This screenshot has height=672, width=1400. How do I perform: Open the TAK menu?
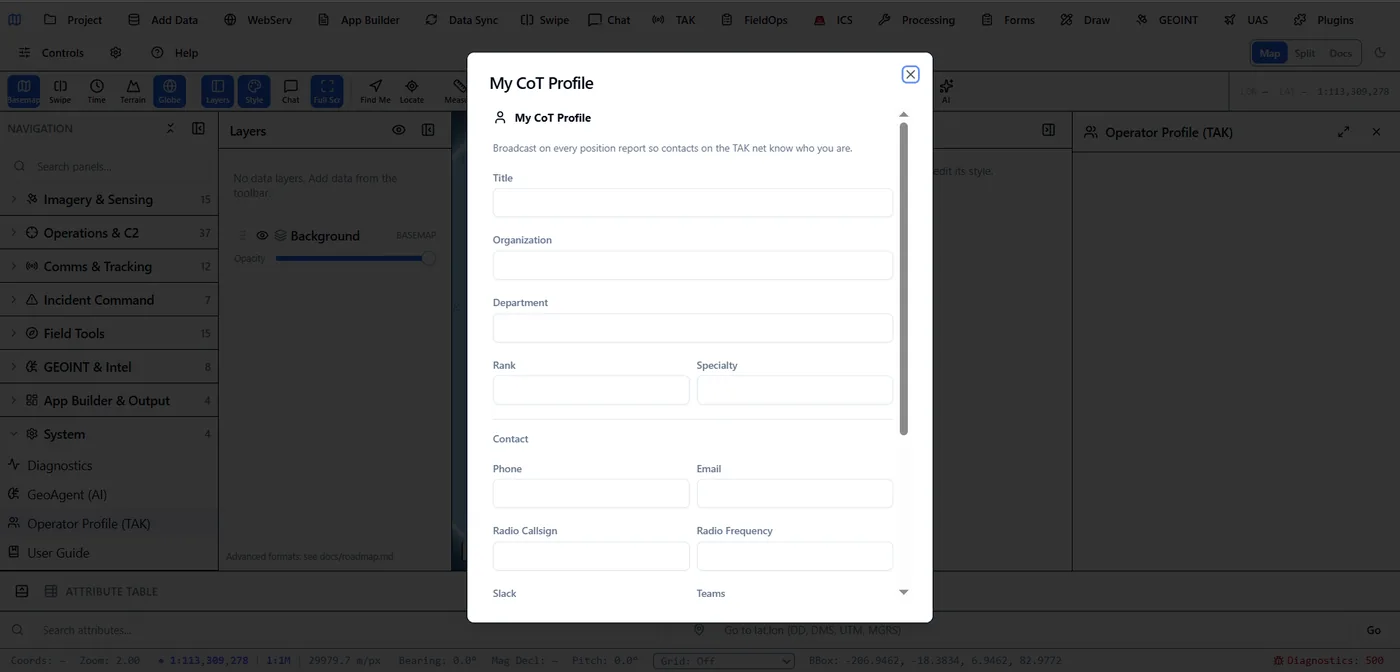coord(673,20)
